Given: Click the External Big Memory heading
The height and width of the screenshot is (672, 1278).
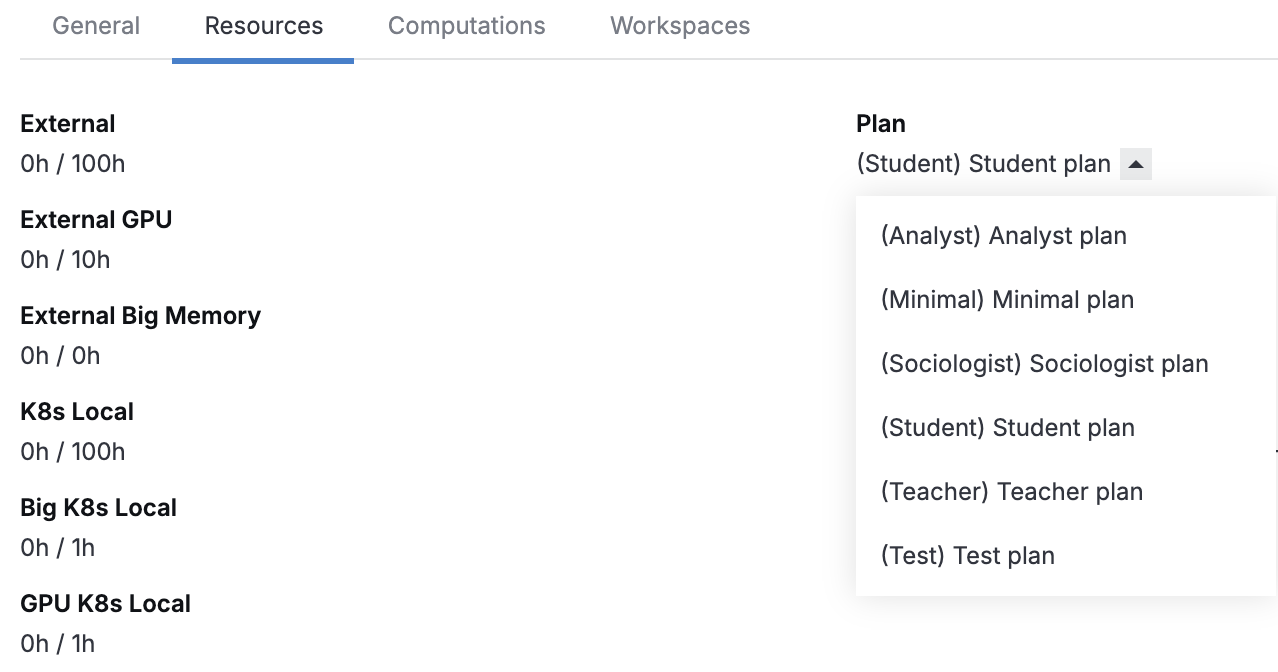Looking at the screenshot, I should tap(140, 315).
